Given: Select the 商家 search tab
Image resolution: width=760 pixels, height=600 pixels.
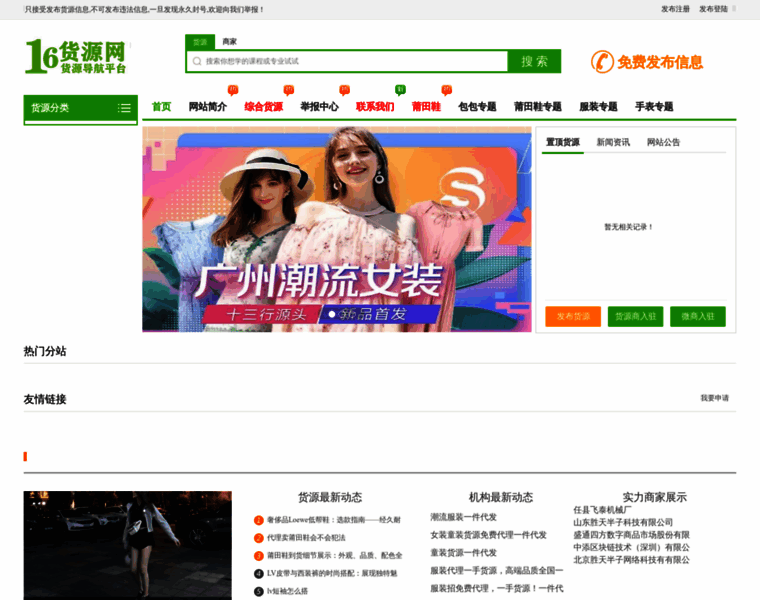Looking at the screenshot, I should [x=229, y=42].
